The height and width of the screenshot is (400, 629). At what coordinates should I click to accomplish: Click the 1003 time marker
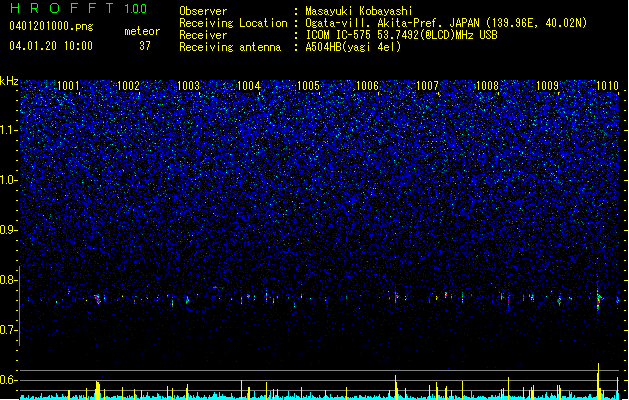point(188,86)
